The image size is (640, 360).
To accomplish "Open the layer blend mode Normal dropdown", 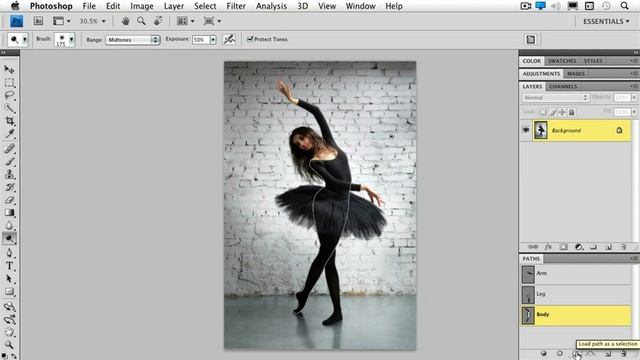I will [555, 98].
